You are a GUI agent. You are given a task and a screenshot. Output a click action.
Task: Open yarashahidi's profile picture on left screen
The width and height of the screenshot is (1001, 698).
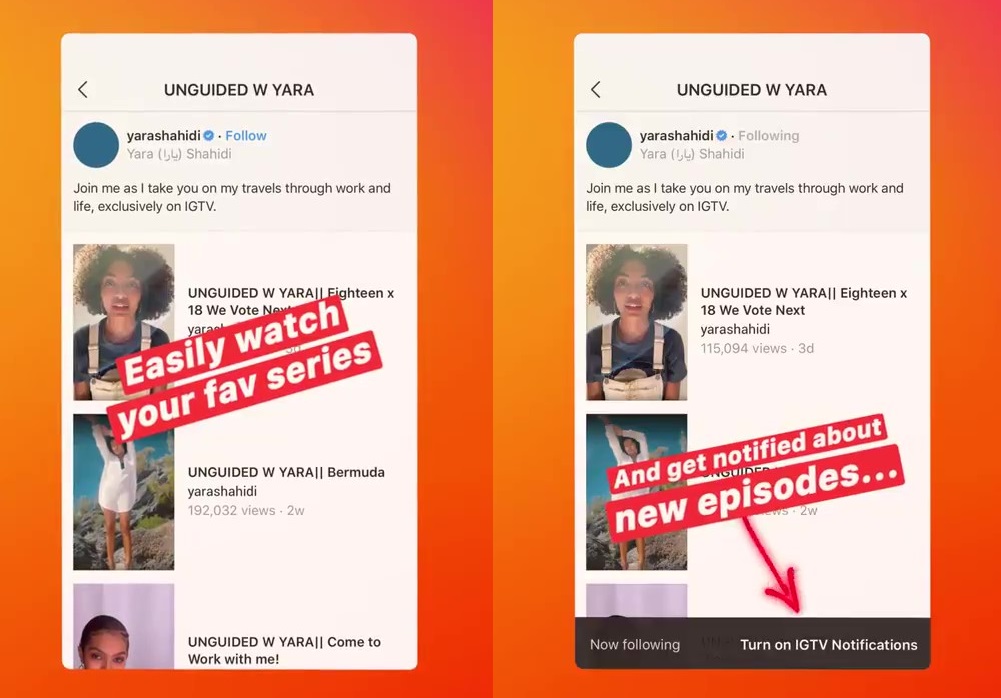click(96, 145)
